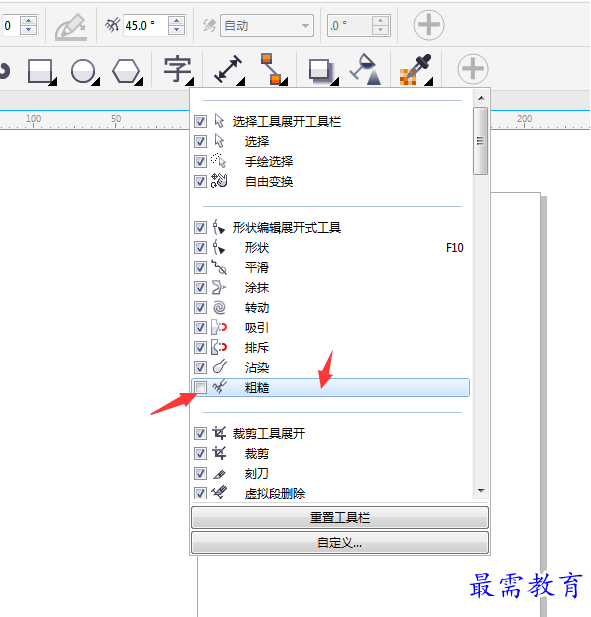
Task: Expand the Polygon tool flyout arrow
Action: (139, 81)
